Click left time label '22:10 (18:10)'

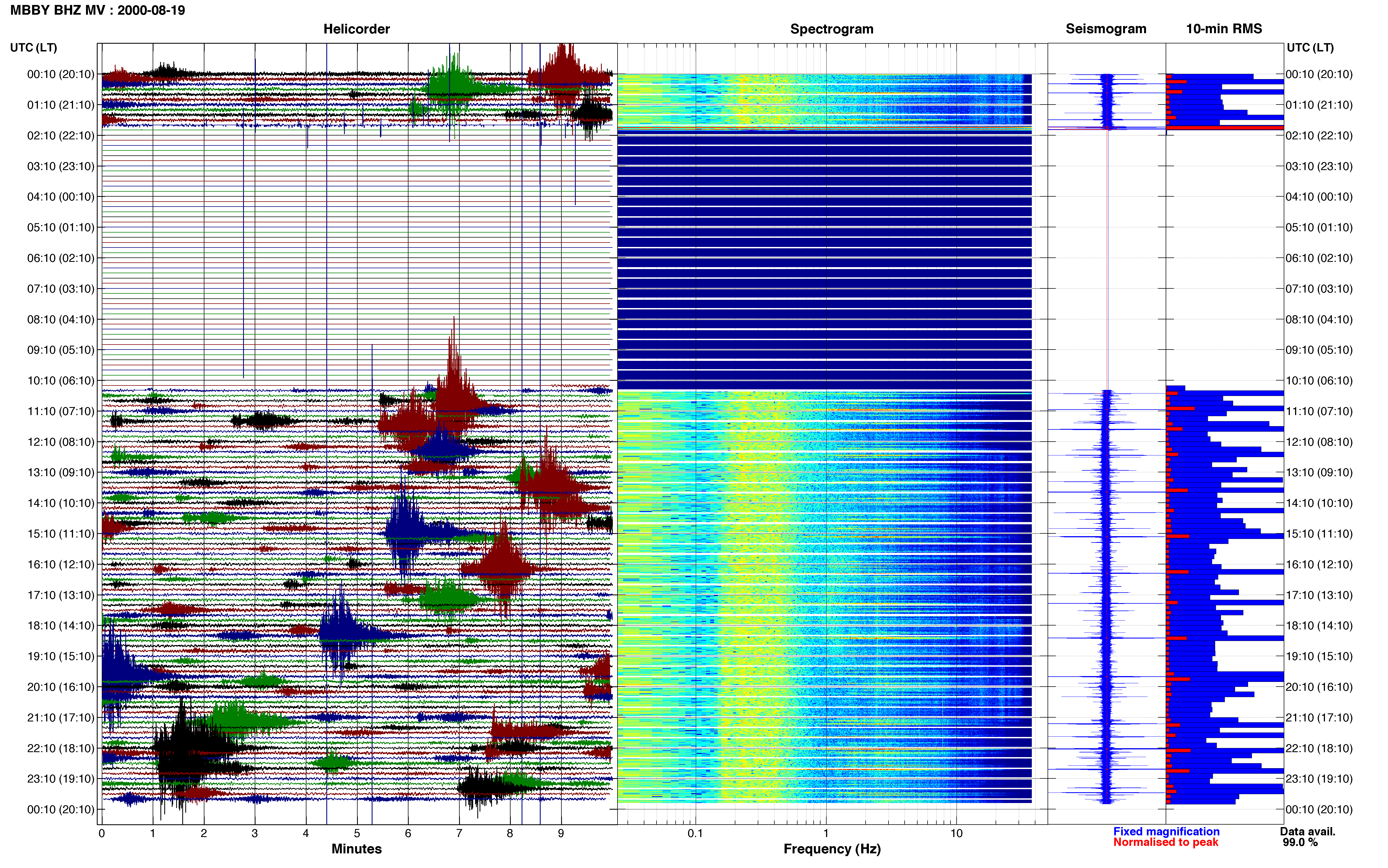coord(61,748)
